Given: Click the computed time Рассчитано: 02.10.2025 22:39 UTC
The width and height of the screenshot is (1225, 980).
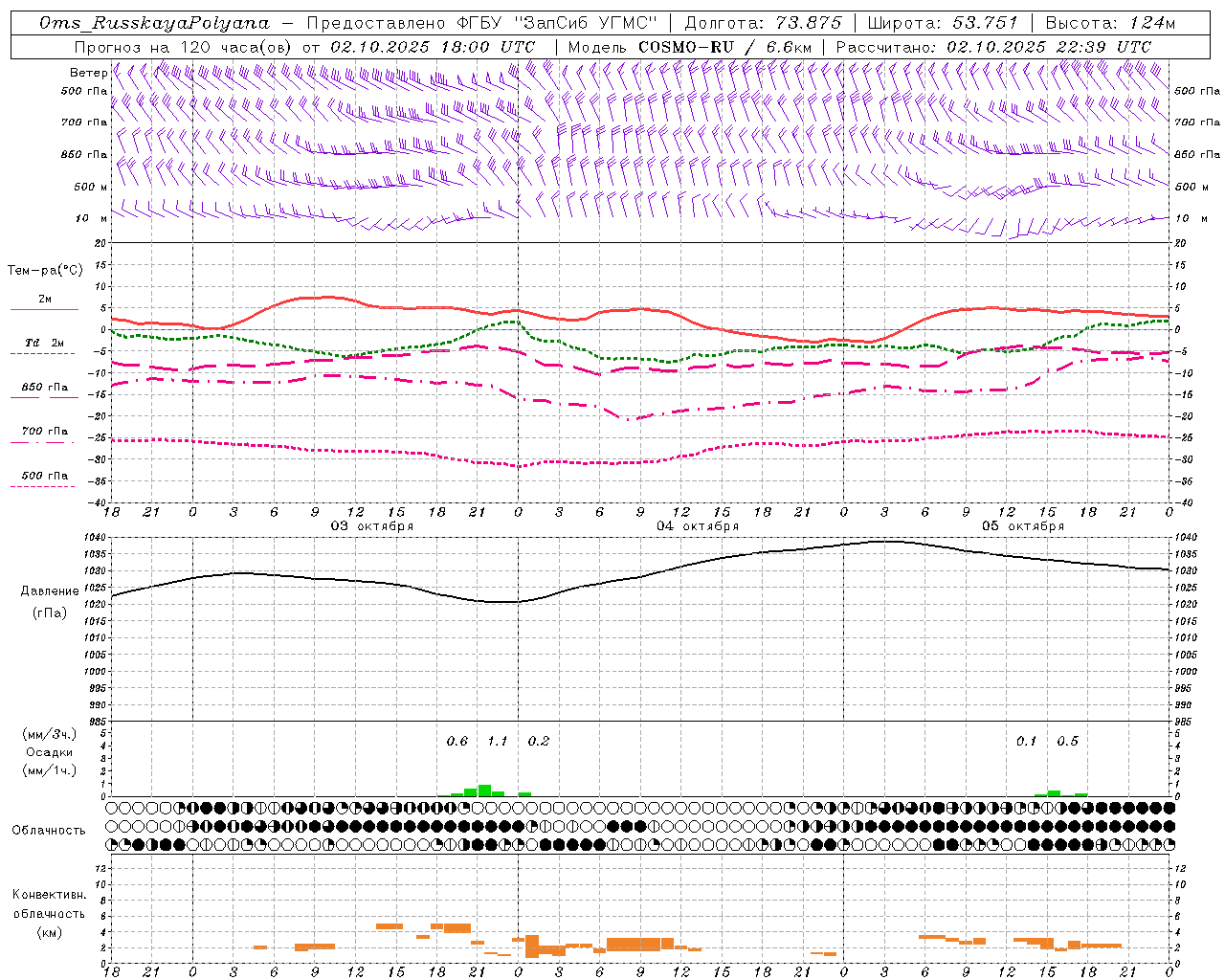Looking at the screenshot, I should point(993,47).
